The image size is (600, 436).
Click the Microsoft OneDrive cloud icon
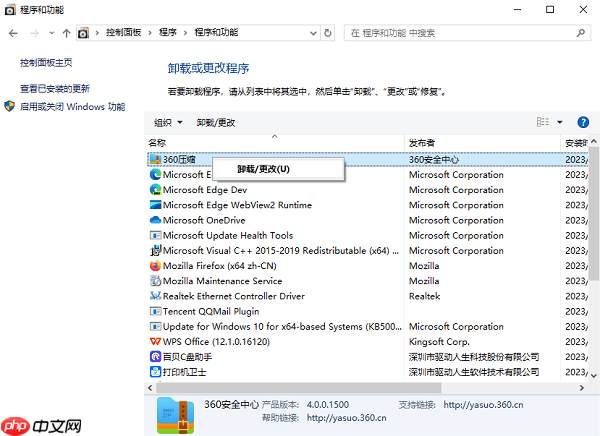pos(155,220)
